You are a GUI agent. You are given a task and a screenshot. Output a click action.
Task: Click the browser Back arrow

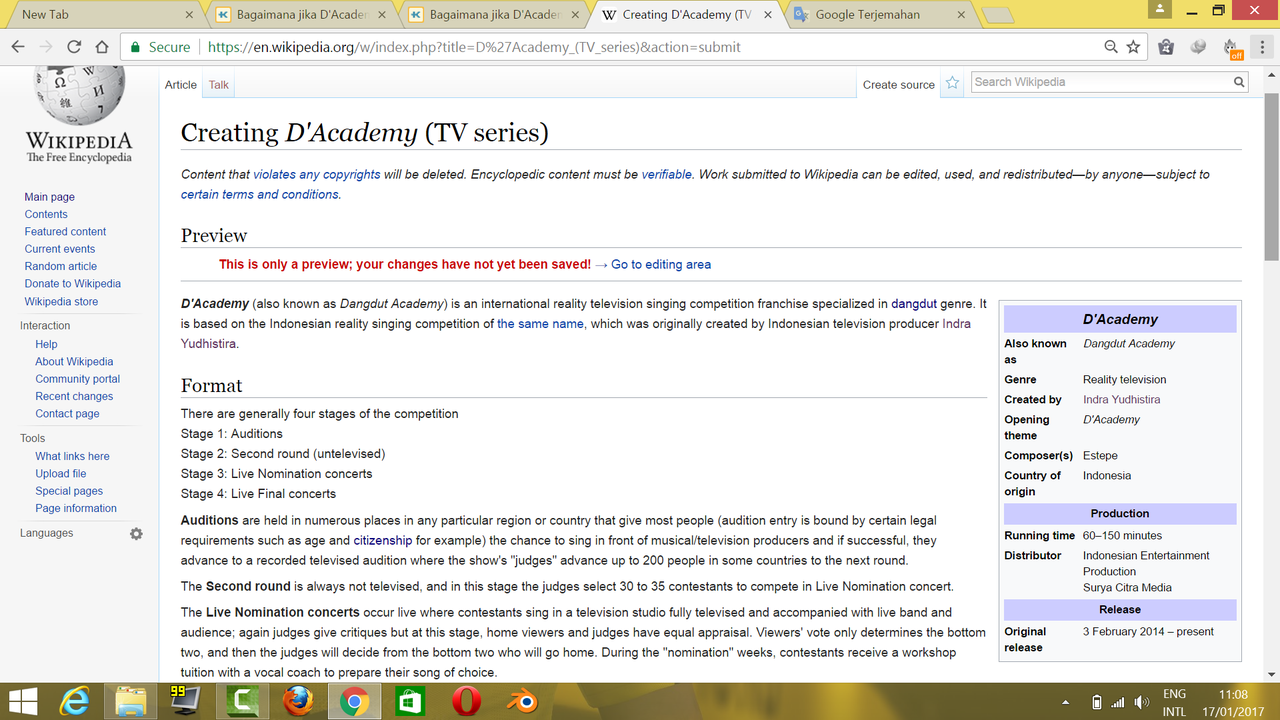click(18, 47)
